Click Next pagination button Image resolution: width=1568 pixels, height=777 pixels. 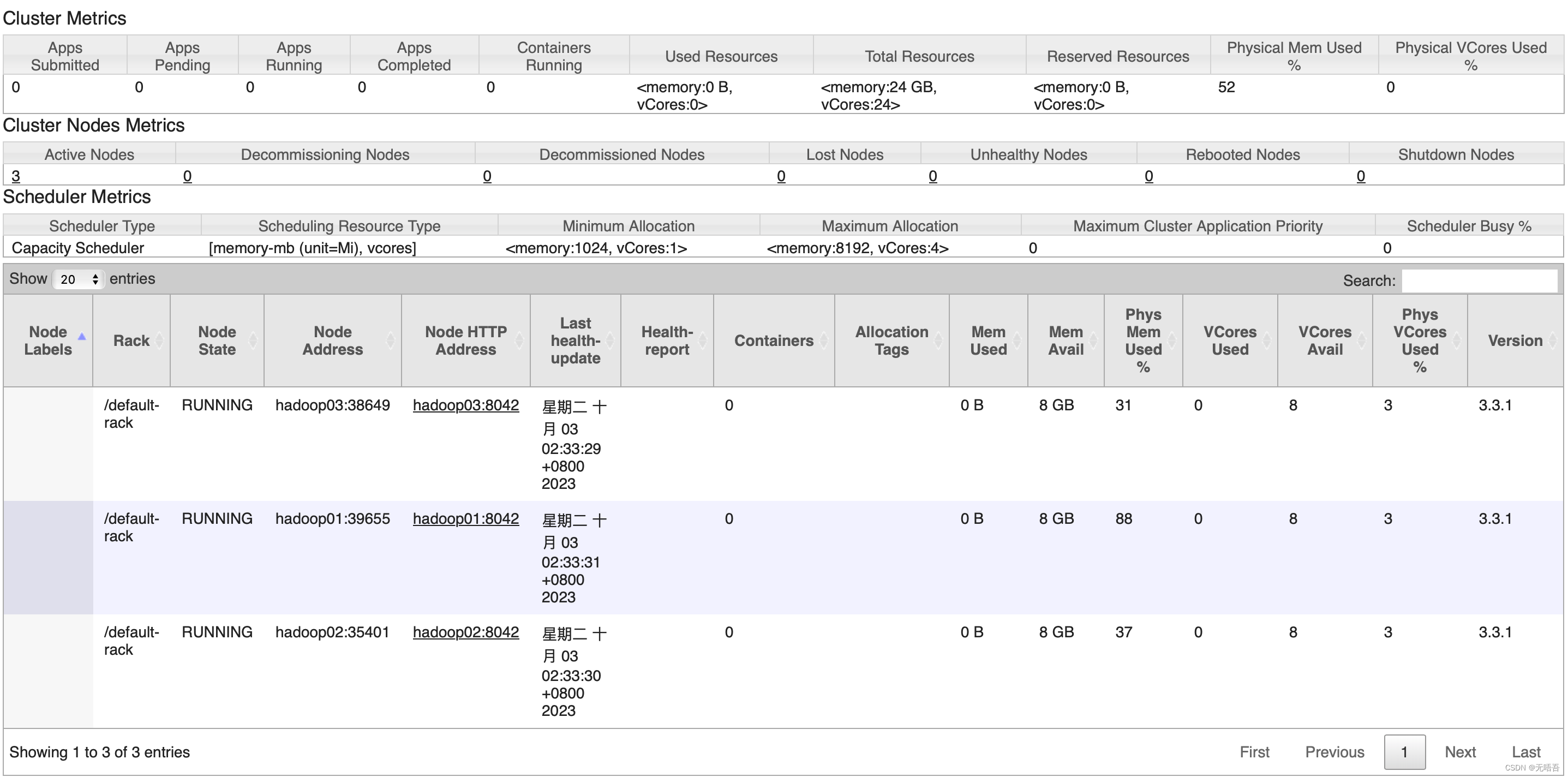click(x=1459, y=752)
